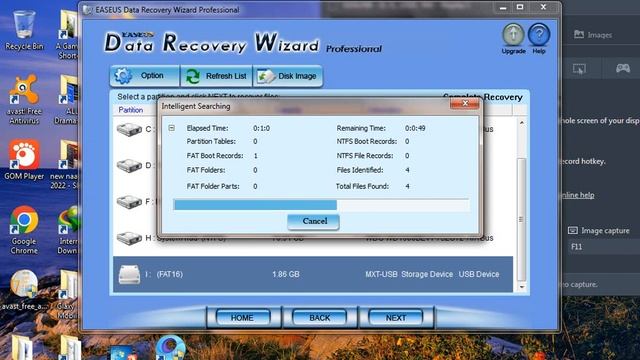
Task: Collapse the search statistics tree
Action: 171,128
